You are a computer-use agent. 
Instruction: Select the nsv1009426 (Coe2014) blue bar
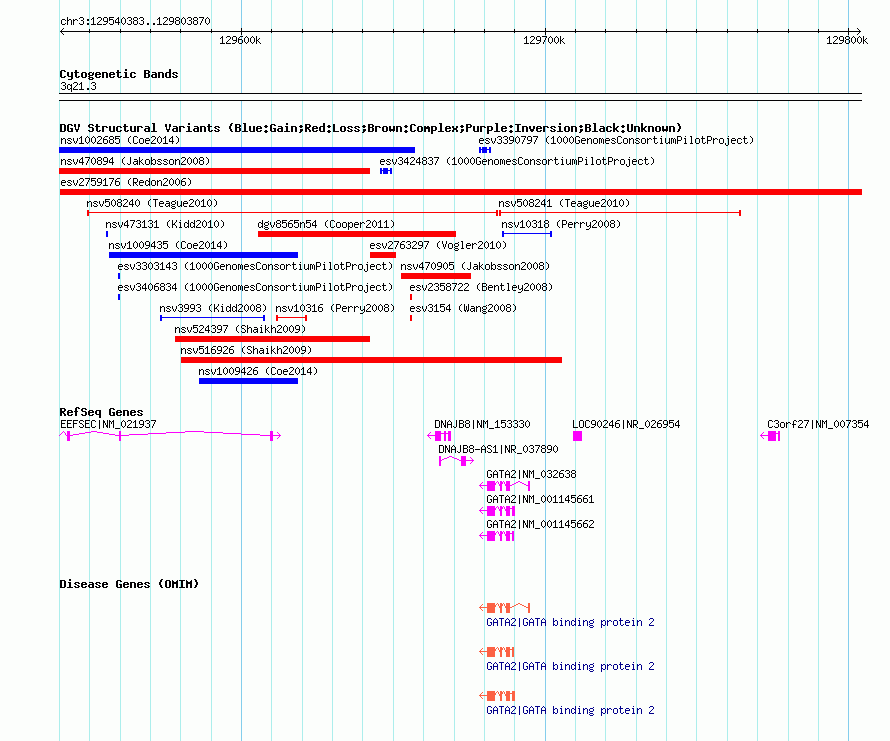[248, 381]
